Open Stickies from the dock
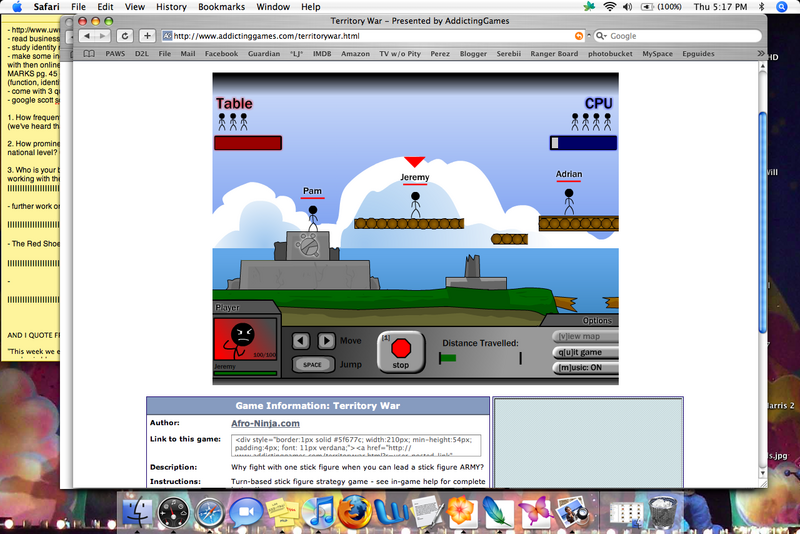Screen dimensions: 800x534 point(283,513)
